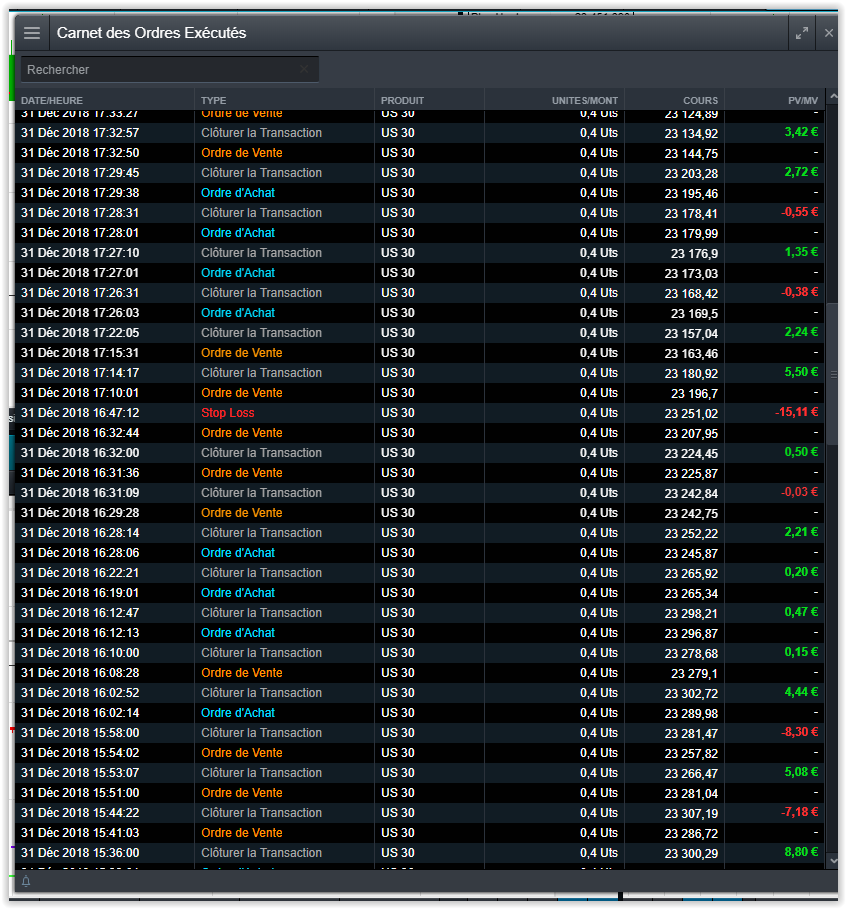This screenshot has width=846, height=909.
Task: Sort by PV/MV column header
Action: point(803,100)
